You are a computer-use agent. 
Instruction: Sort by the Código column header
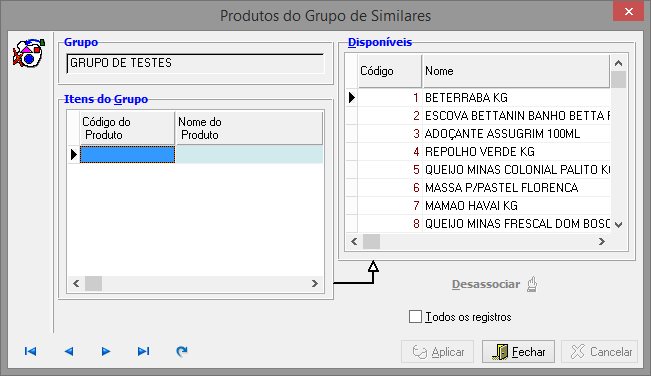389,71
